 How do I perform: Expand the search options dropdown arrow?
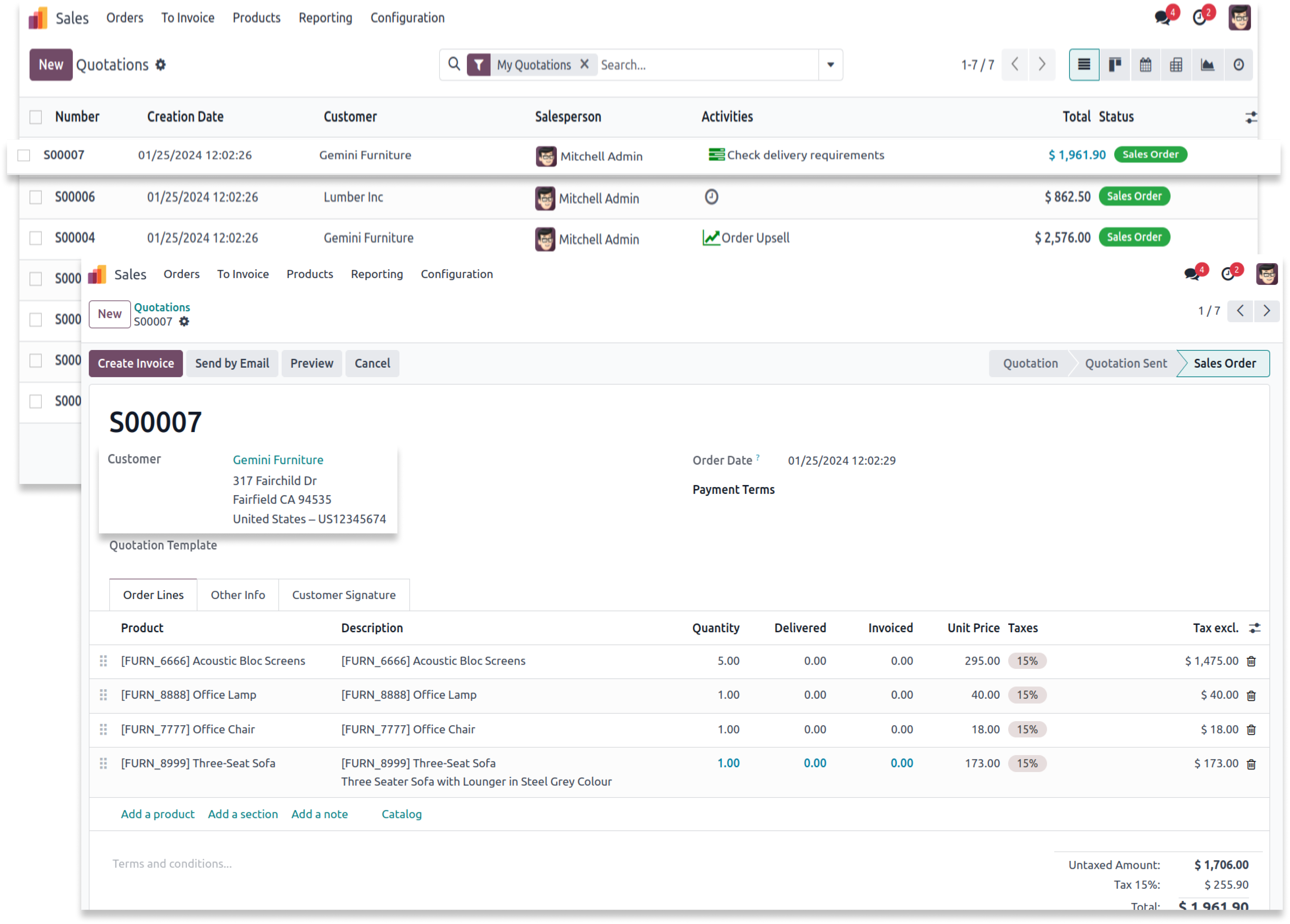[x=830, y=65]
